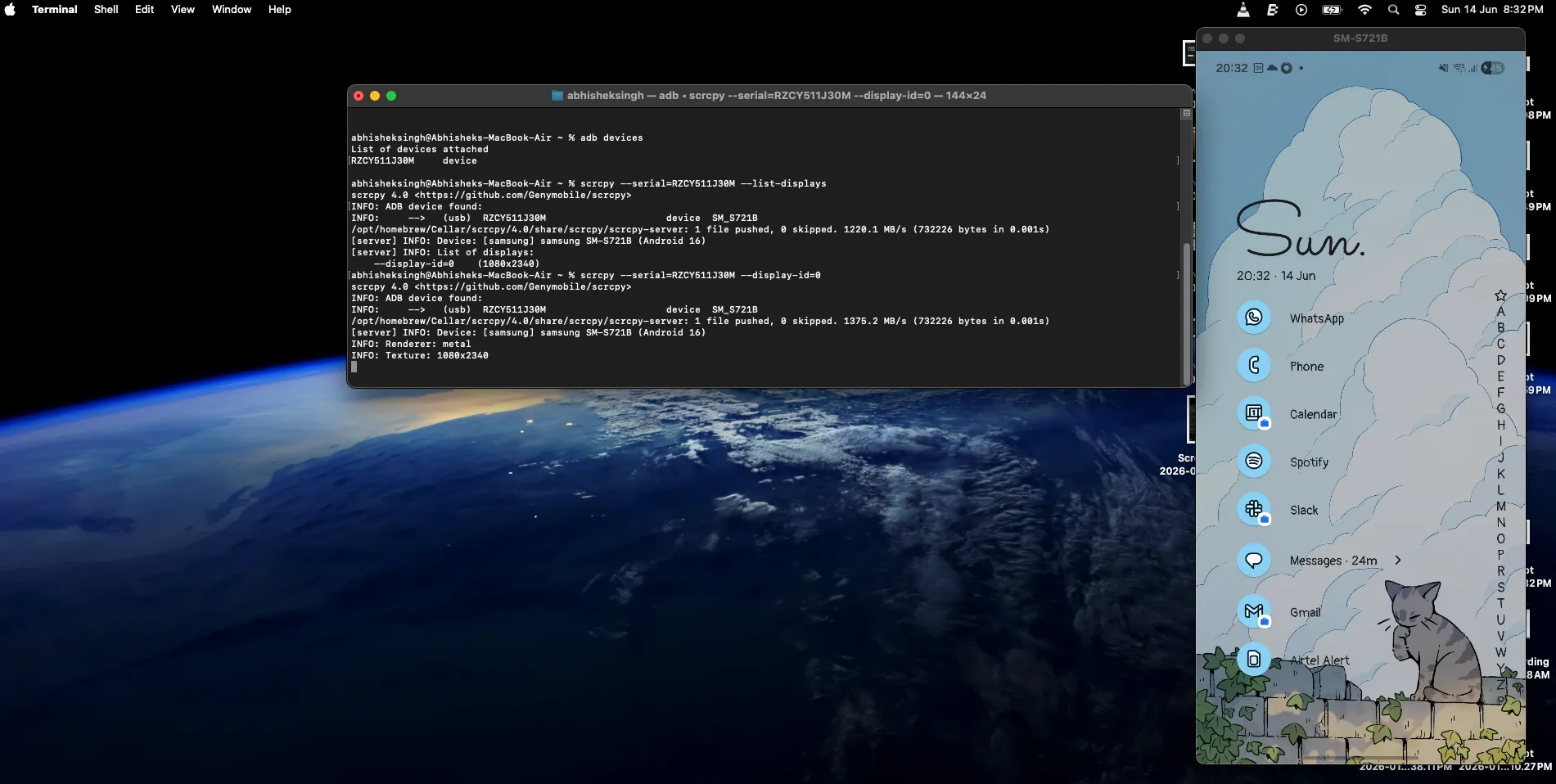Tap the round ring notification icon on phone
This screenshot has height=784, width=1556.
(x=1287, y=68)
